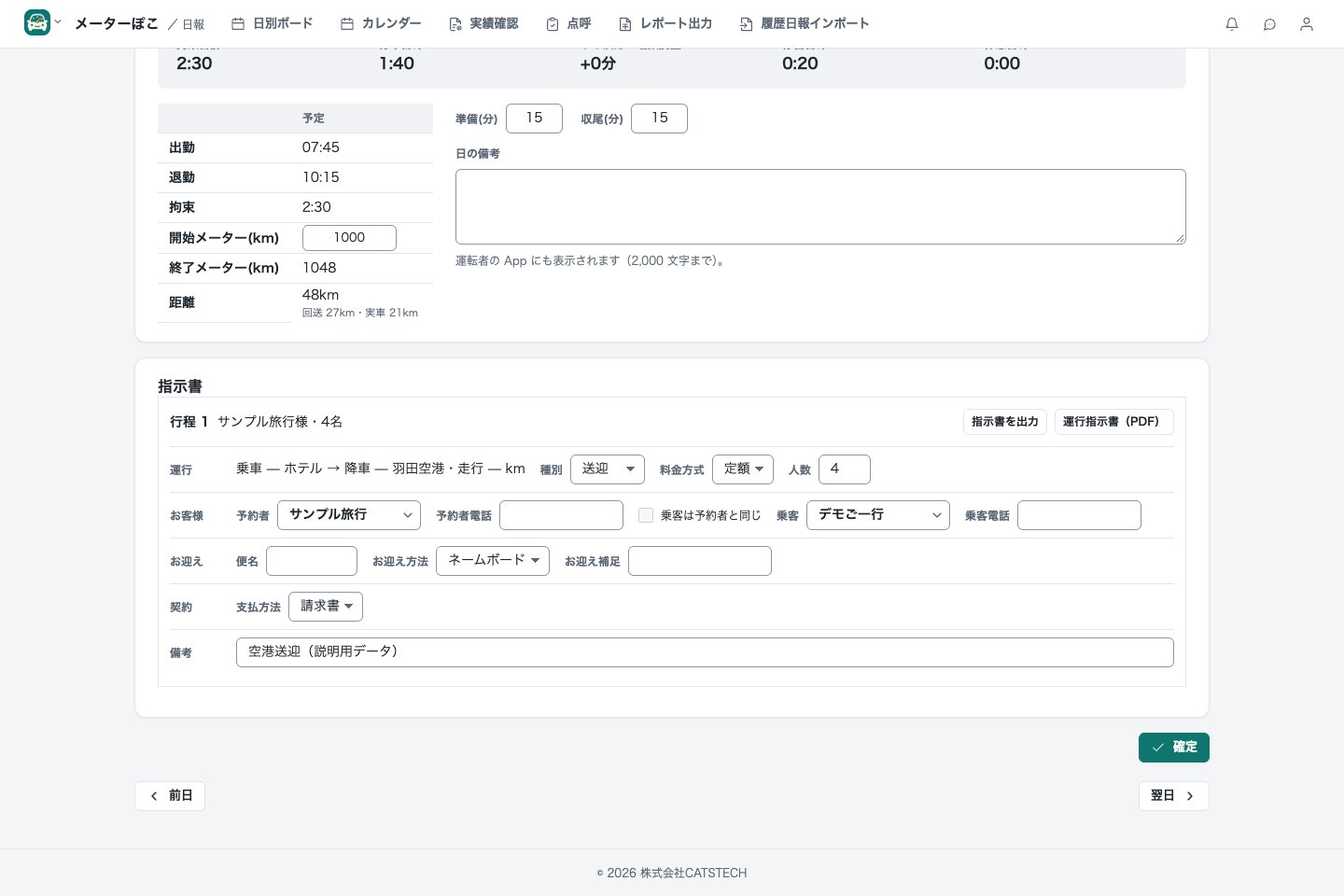Open the user account icon
Image resolution: width=1344 pixels, height=896 pixels.
[x=1307, y=24]
